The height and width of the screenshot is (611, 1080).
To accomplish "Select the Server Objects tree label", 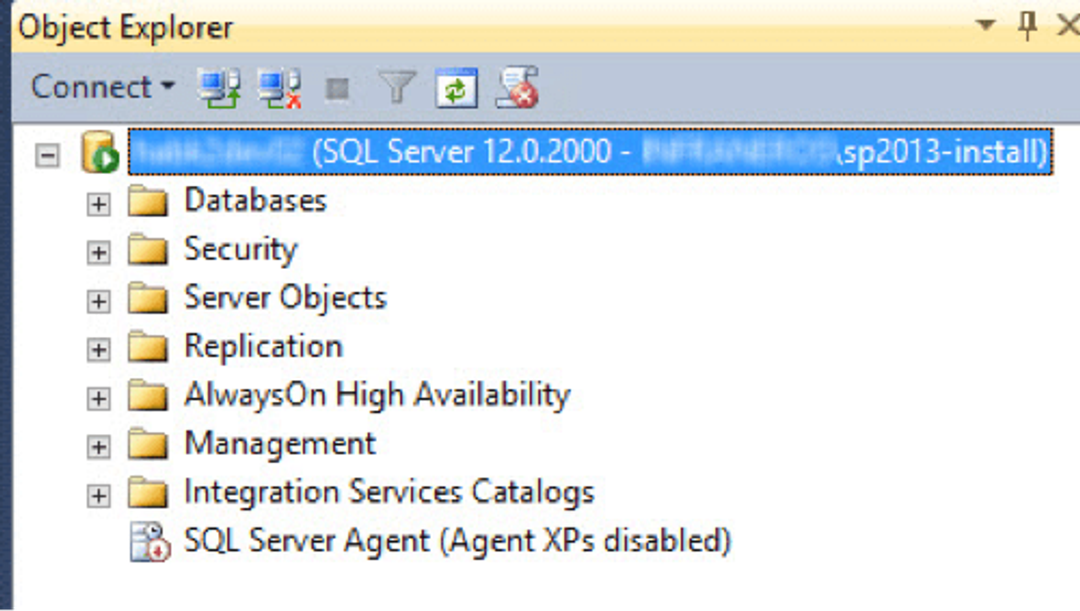I will (285, 299).
